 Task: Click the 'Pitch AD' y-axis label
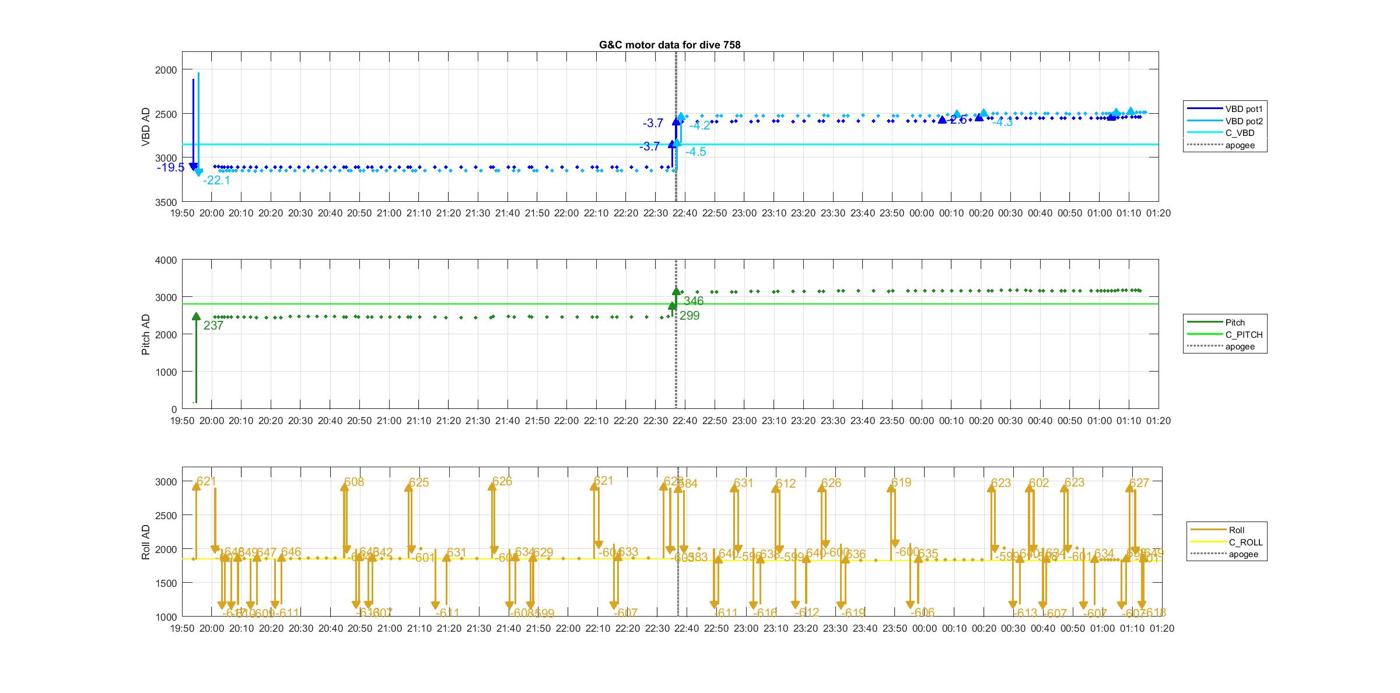[x=146, y=335]
